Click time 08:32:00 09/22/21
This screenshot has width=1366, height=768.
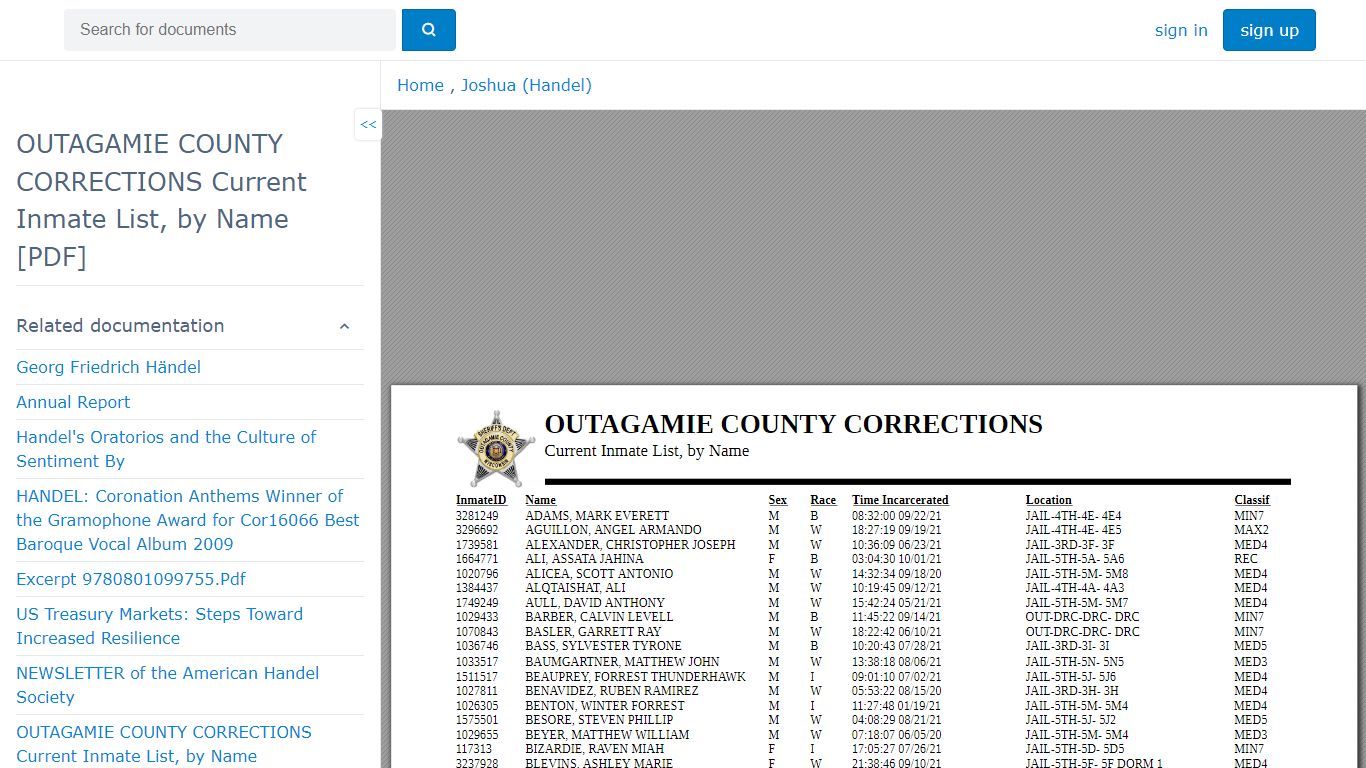pos(896,516)
